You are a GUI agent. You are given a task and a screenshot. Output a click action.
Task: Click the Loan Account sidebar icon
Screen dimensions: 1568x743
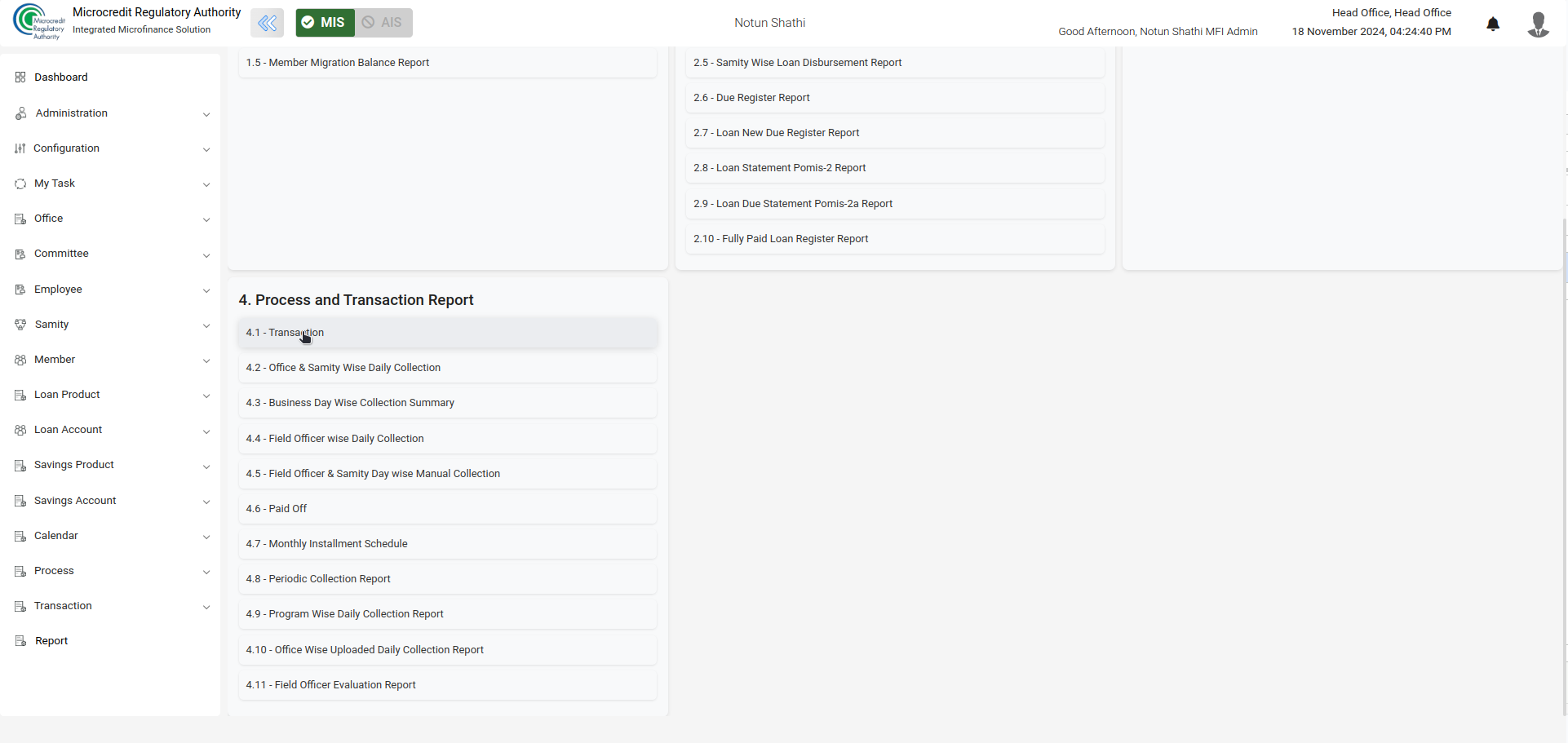pyautogui.click(x=20, y=430)
